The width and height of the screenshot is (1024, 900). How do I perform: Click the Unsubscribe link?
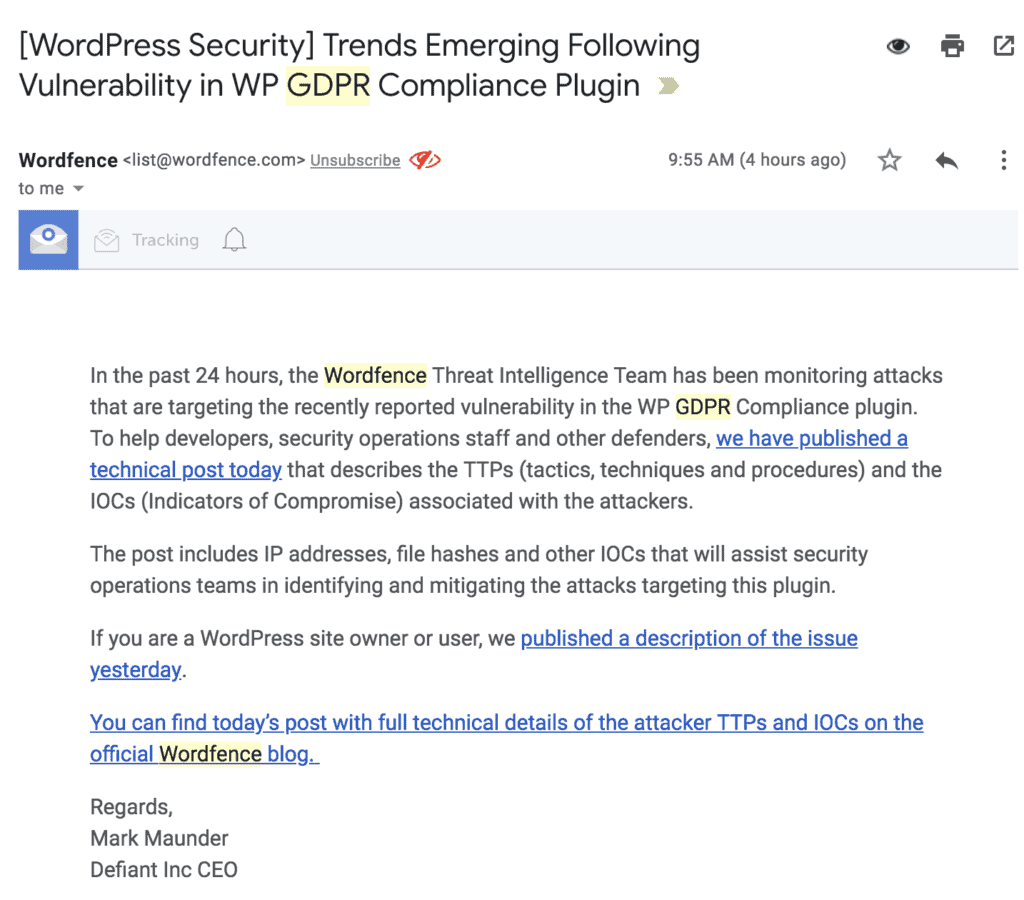click(x=355, y=160)
